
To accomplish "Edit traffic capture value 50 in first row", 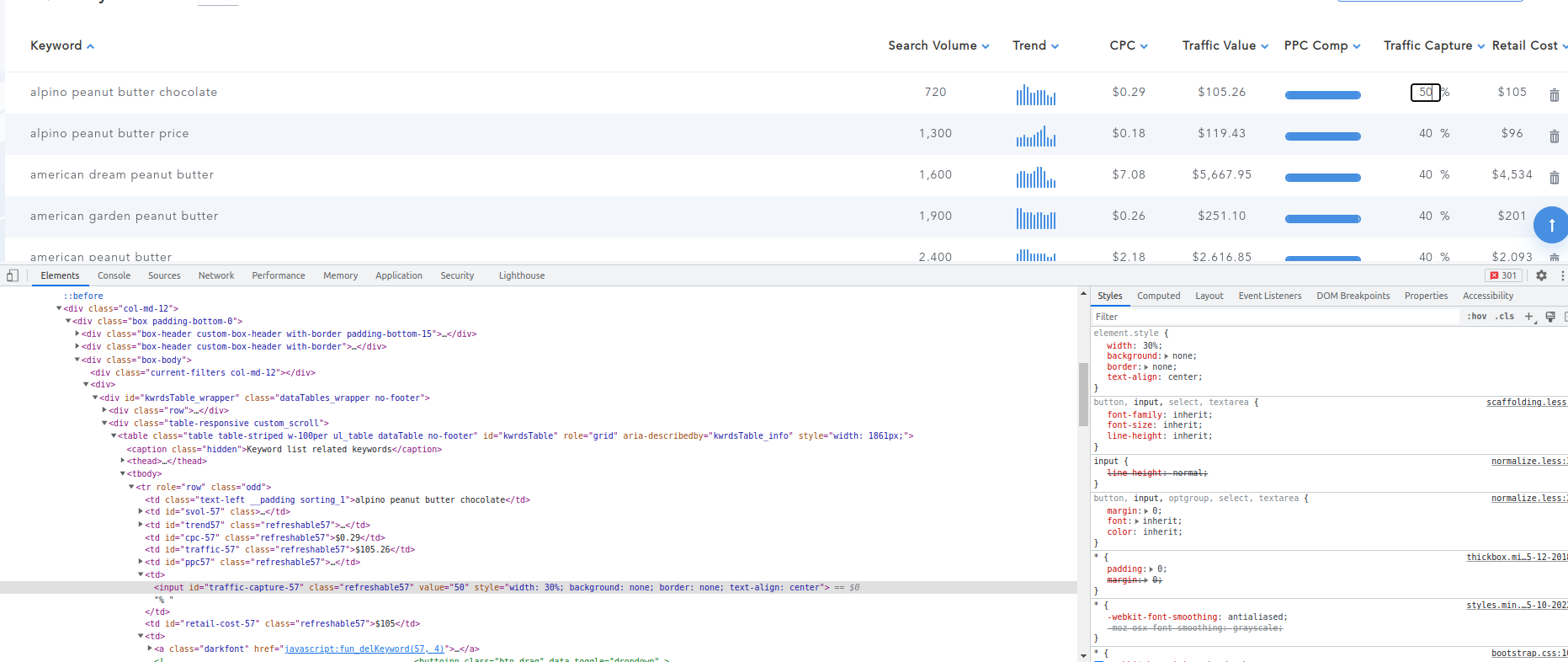I will (1425, 93).
